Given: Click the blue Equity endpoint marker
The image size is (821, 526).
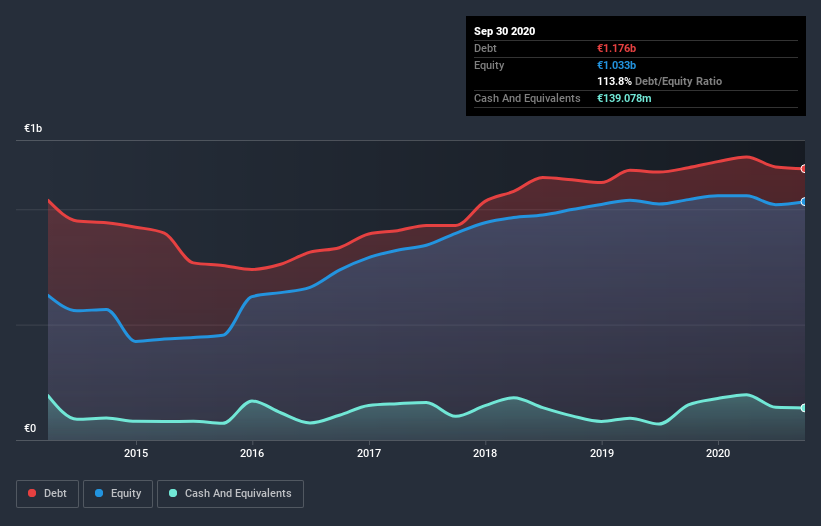Looking at the screenshot, I should [x=804, y=202].
